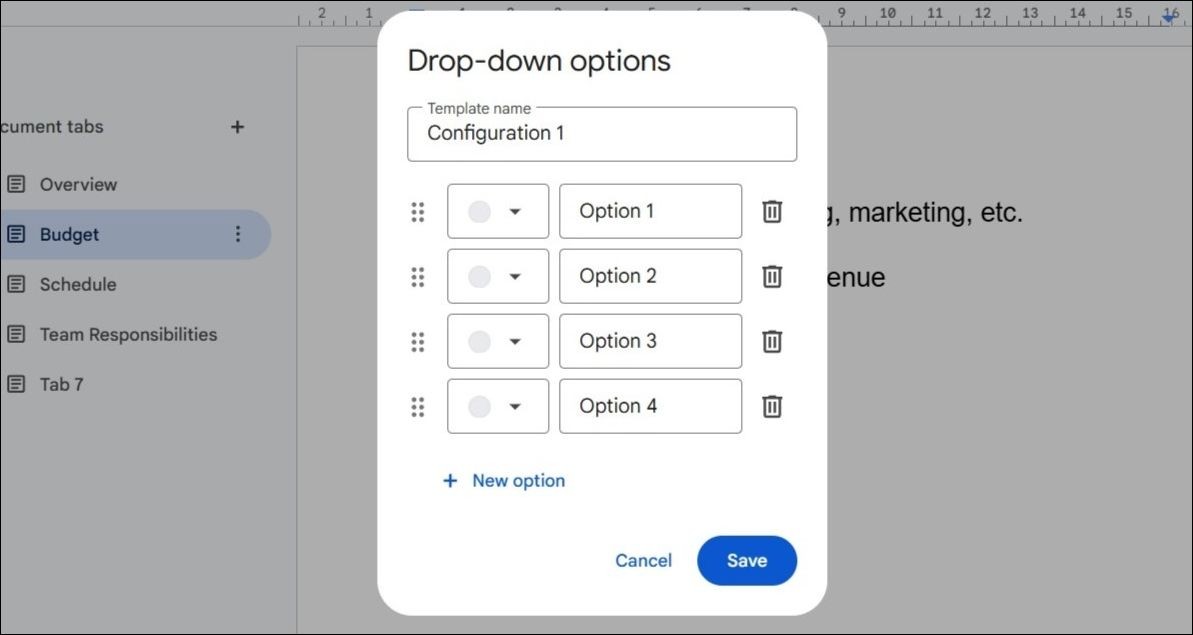The height and width of the screenshot is (635, 1193).
Task: Delete Option 1 with its trash icon
Action: coord(771,211)
